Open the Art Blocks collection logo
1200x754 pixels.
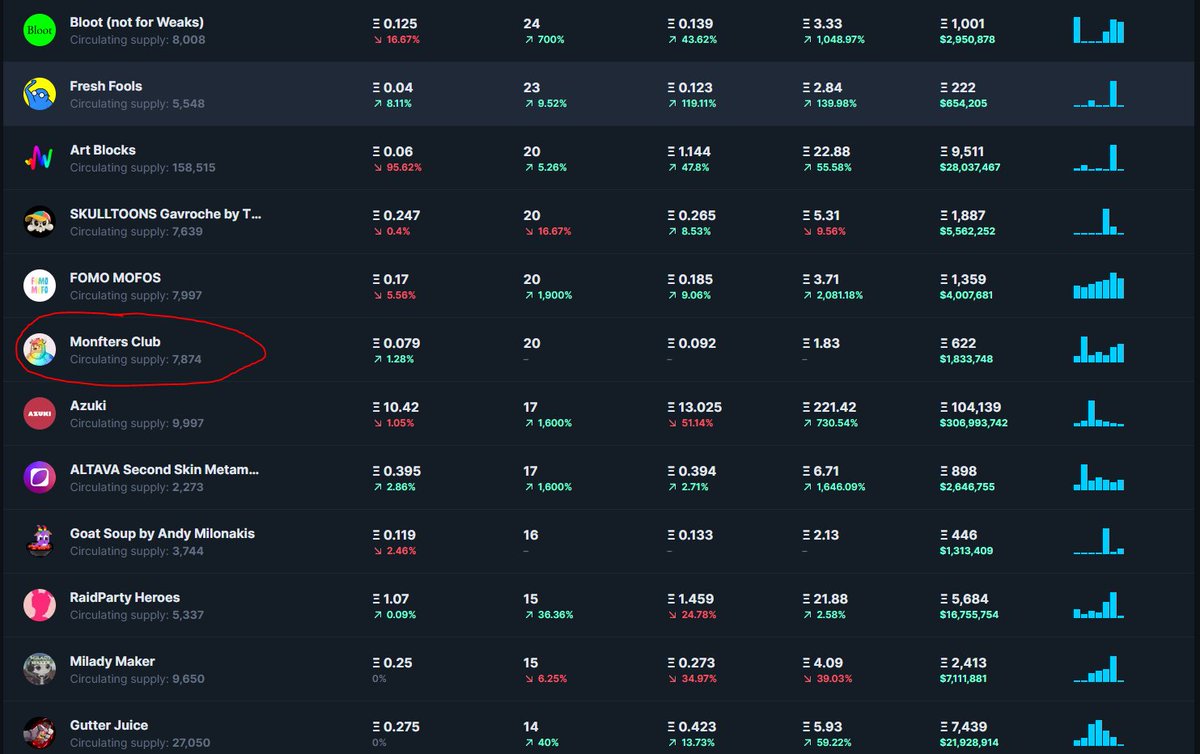click(x=39, y=158)
